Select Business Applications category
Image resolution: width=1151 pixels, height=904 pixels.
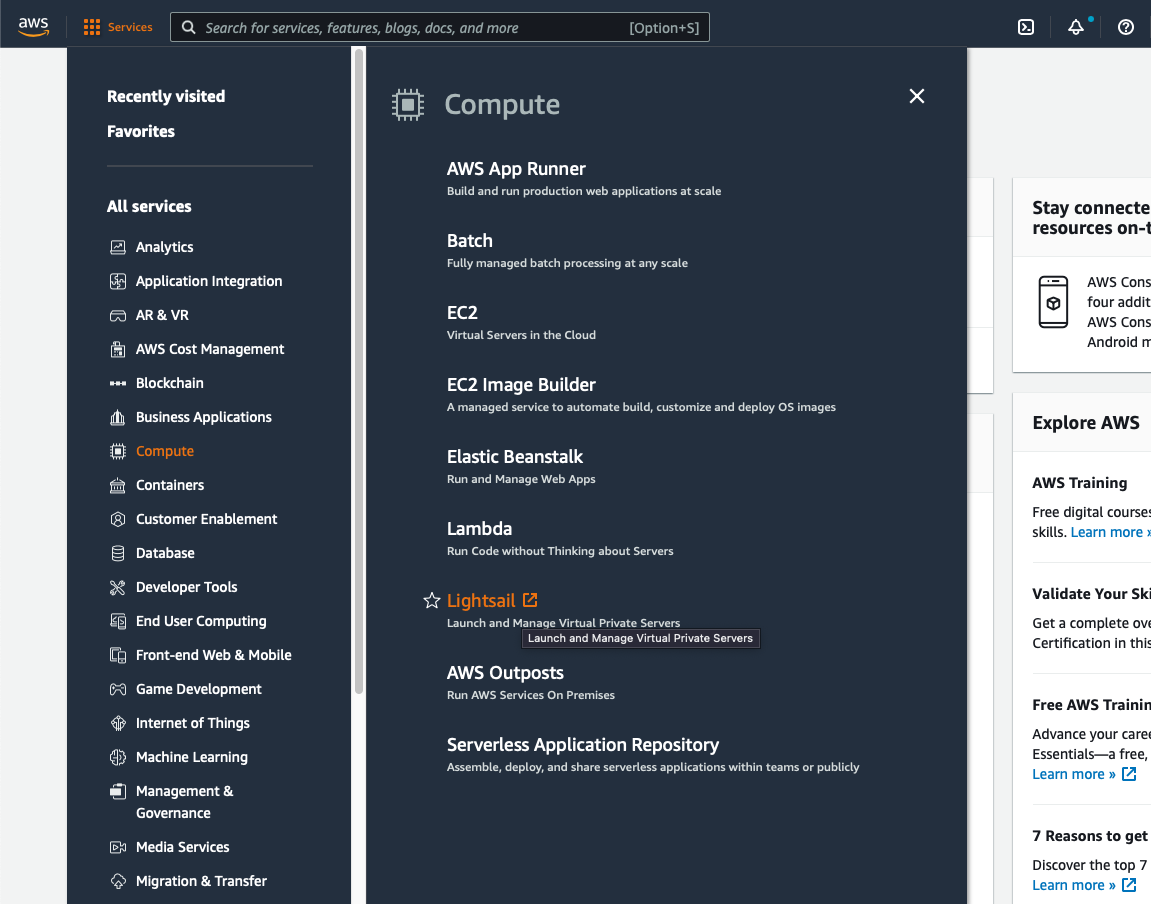point(204,418)
